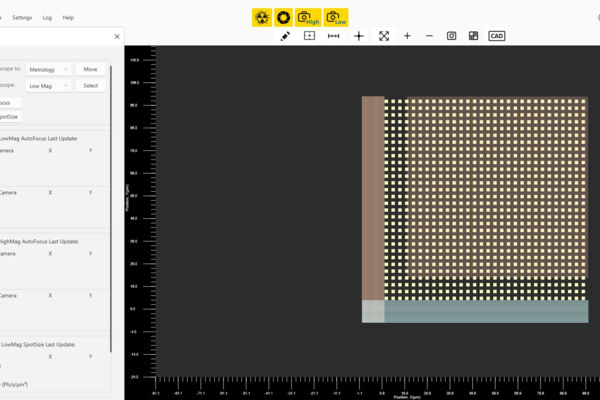Activate the distance measurement ruler tool
600x400 pixels.
(x=334, y=36)
